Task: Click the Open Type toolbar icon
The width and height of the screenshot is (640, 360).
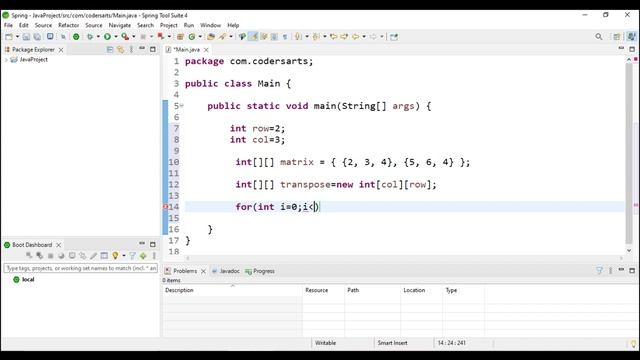Action: point(211,37)
